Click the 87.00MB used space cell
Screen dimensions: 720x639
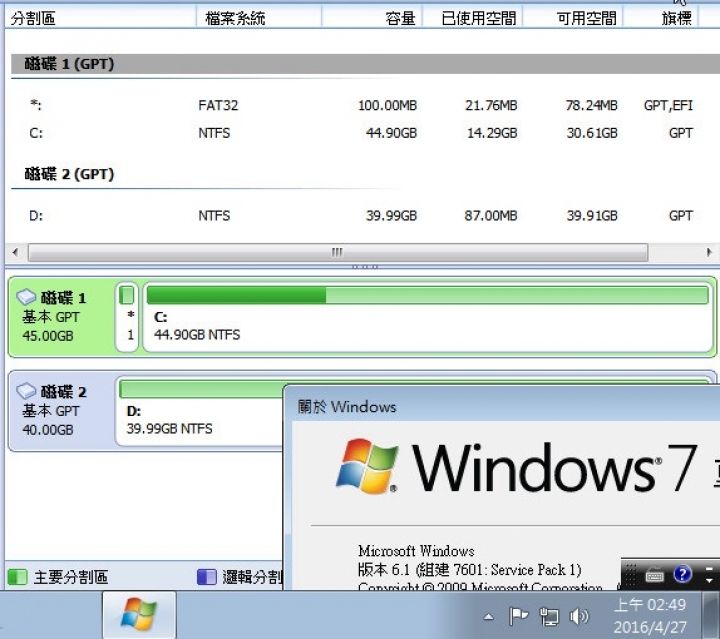[x=490, y=216]
